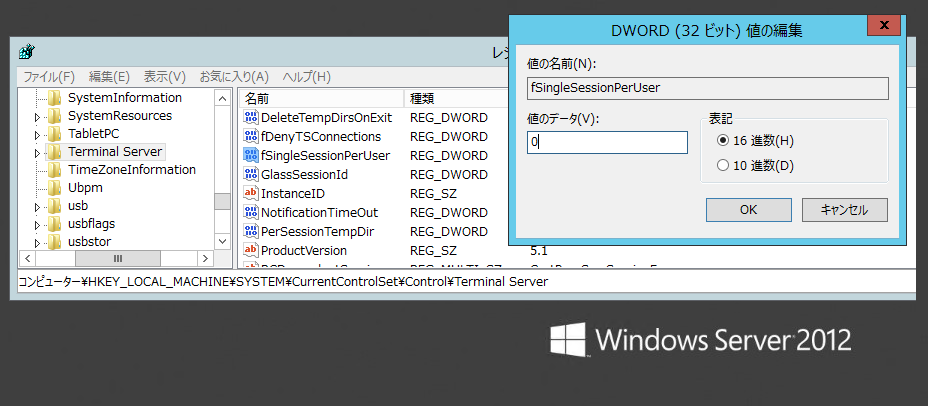
Task: Click the ProductVersion string value icon
Action: pyautogui.click(x=251, y=250)
